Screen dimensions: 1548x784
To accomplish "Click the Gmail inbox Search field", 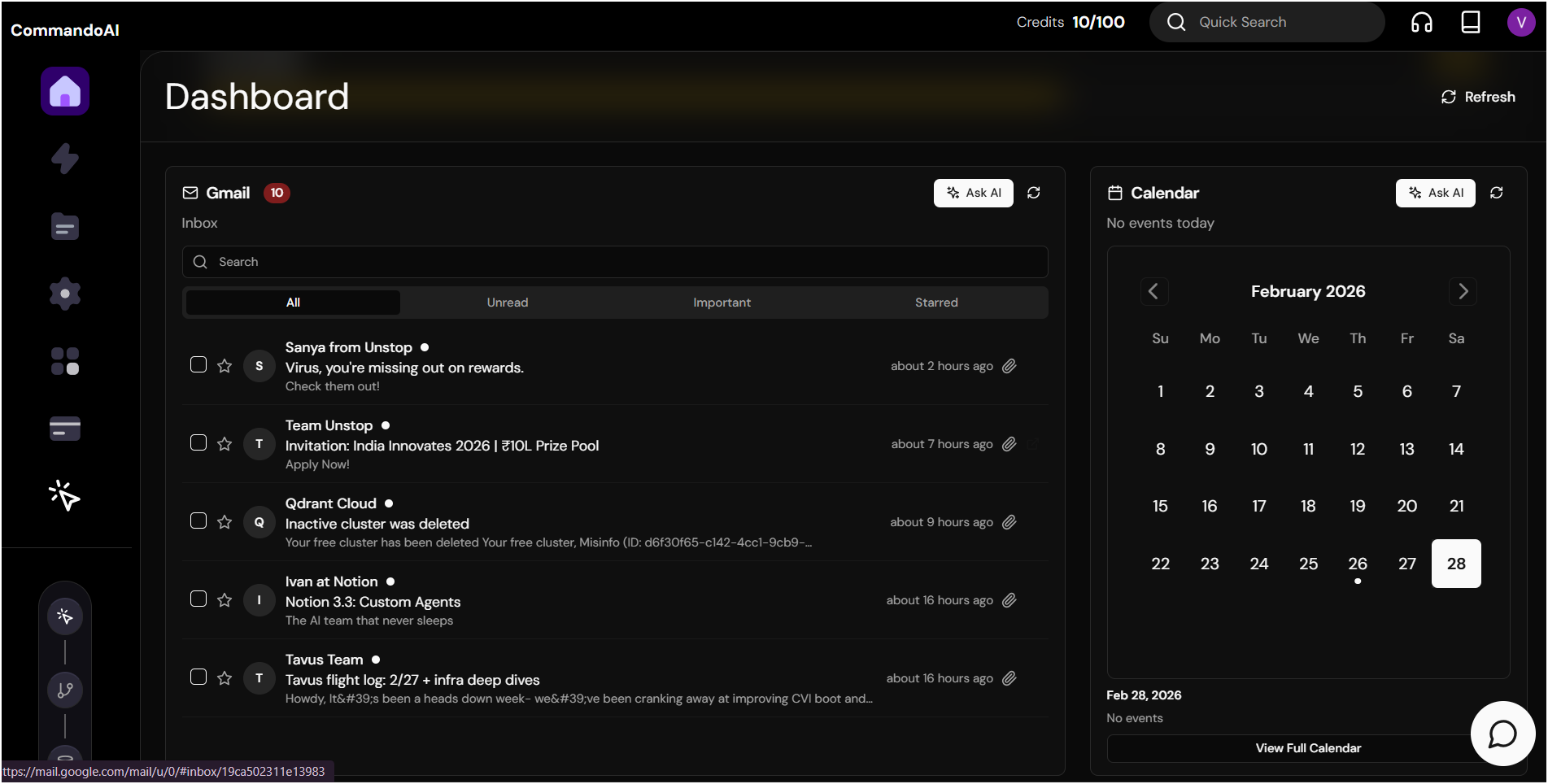I will tap(615, 262).
